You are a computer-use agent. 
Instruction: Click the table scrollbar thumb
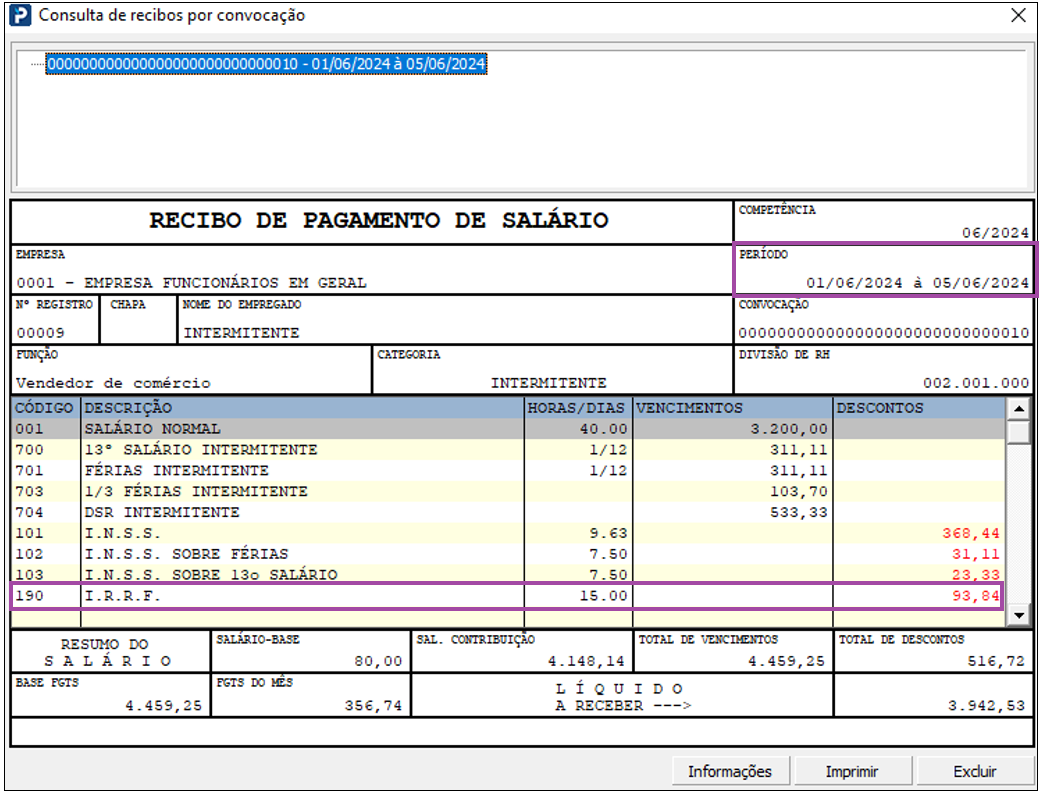1019,431
